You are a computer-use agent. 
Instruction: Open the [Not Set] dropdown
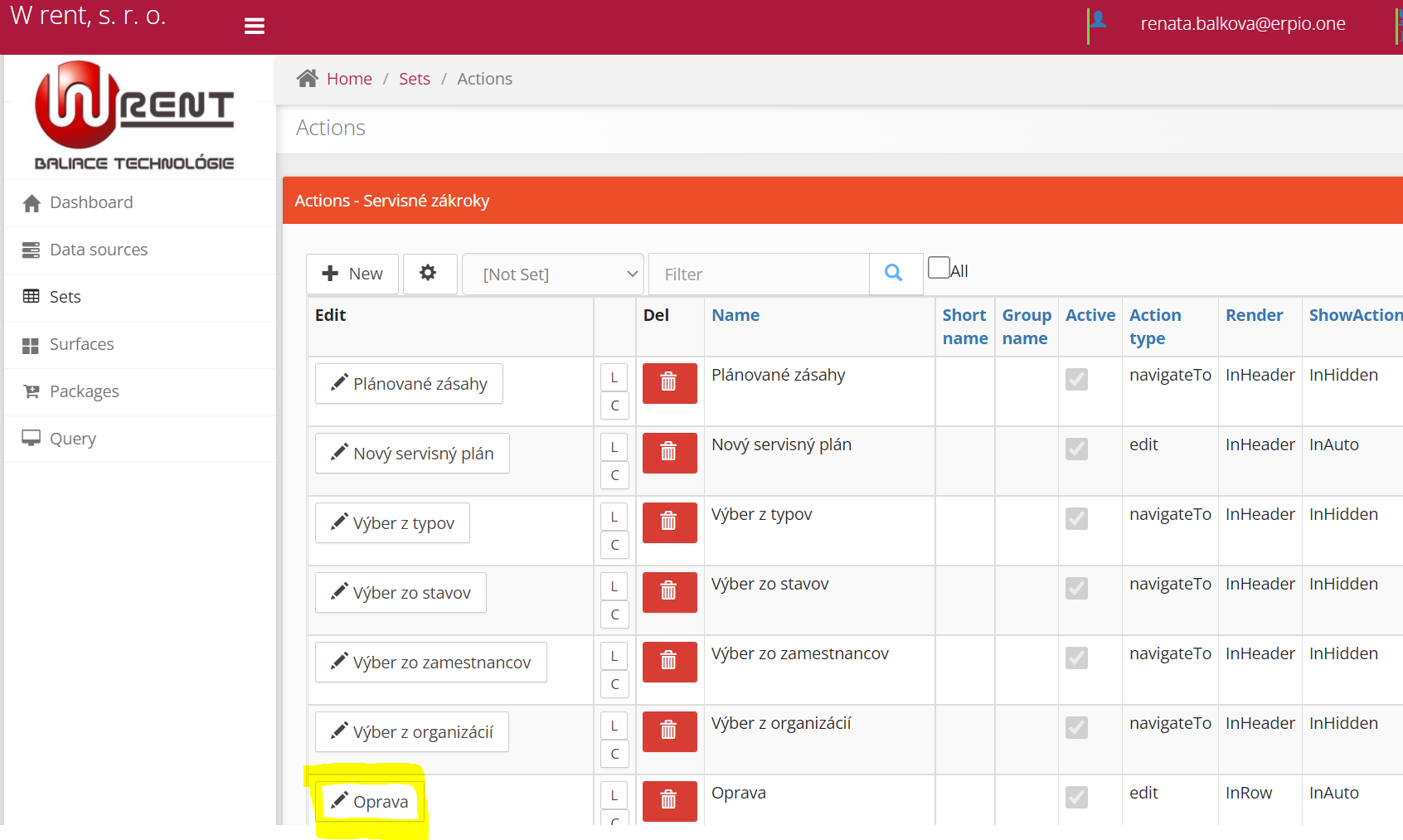coord(552,274)
